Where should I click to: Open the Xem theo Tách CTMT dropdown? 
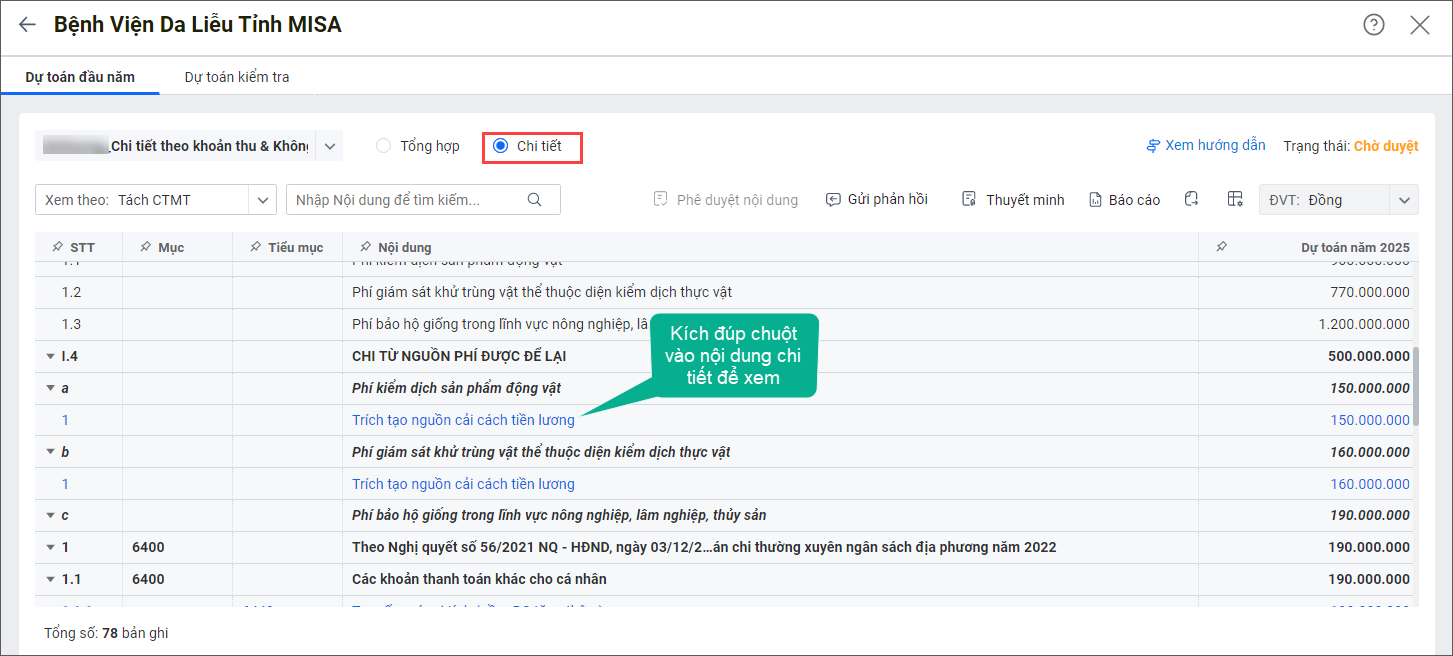point(262,200)
